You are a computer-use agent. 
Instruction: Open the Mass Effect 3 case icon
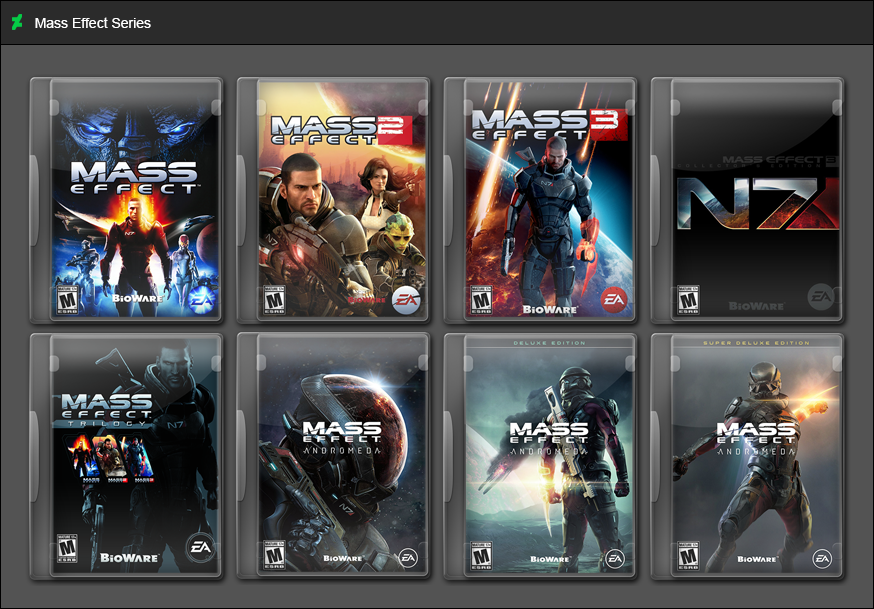550,198
